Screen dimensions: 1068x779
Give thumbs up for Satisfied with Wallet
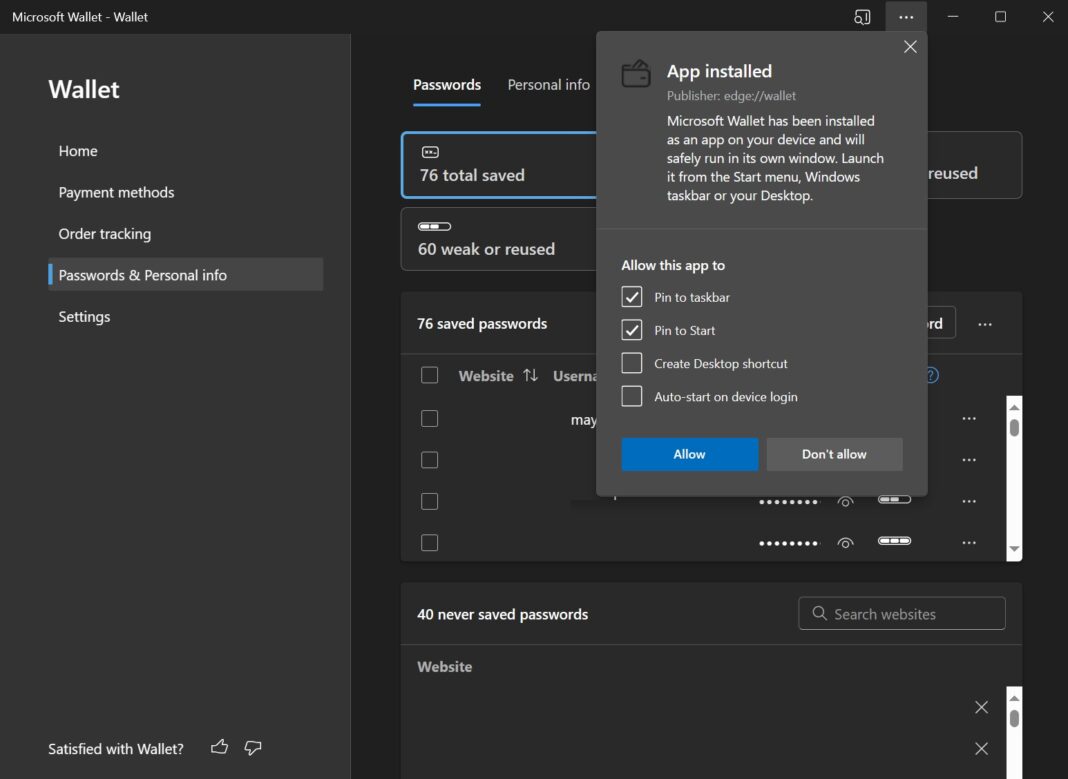(219, 747)
